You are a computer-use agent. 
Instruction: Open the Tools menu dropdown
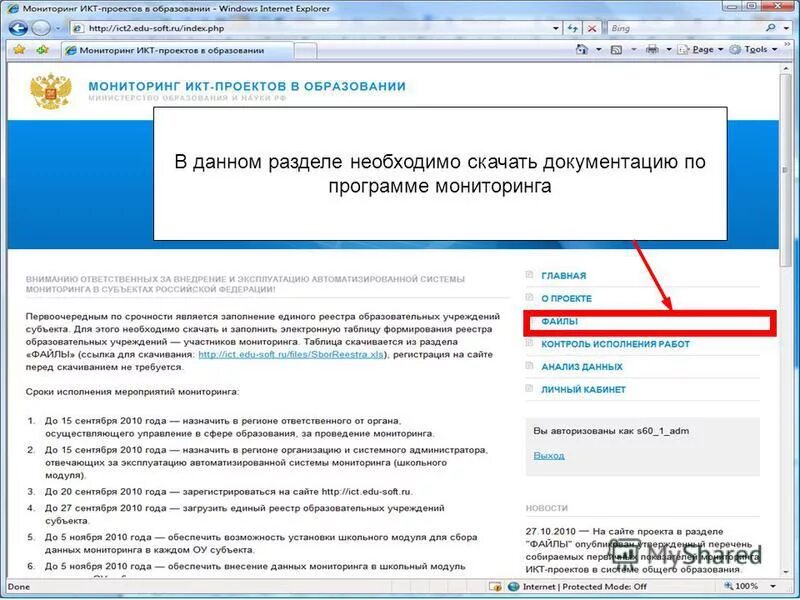757,49
